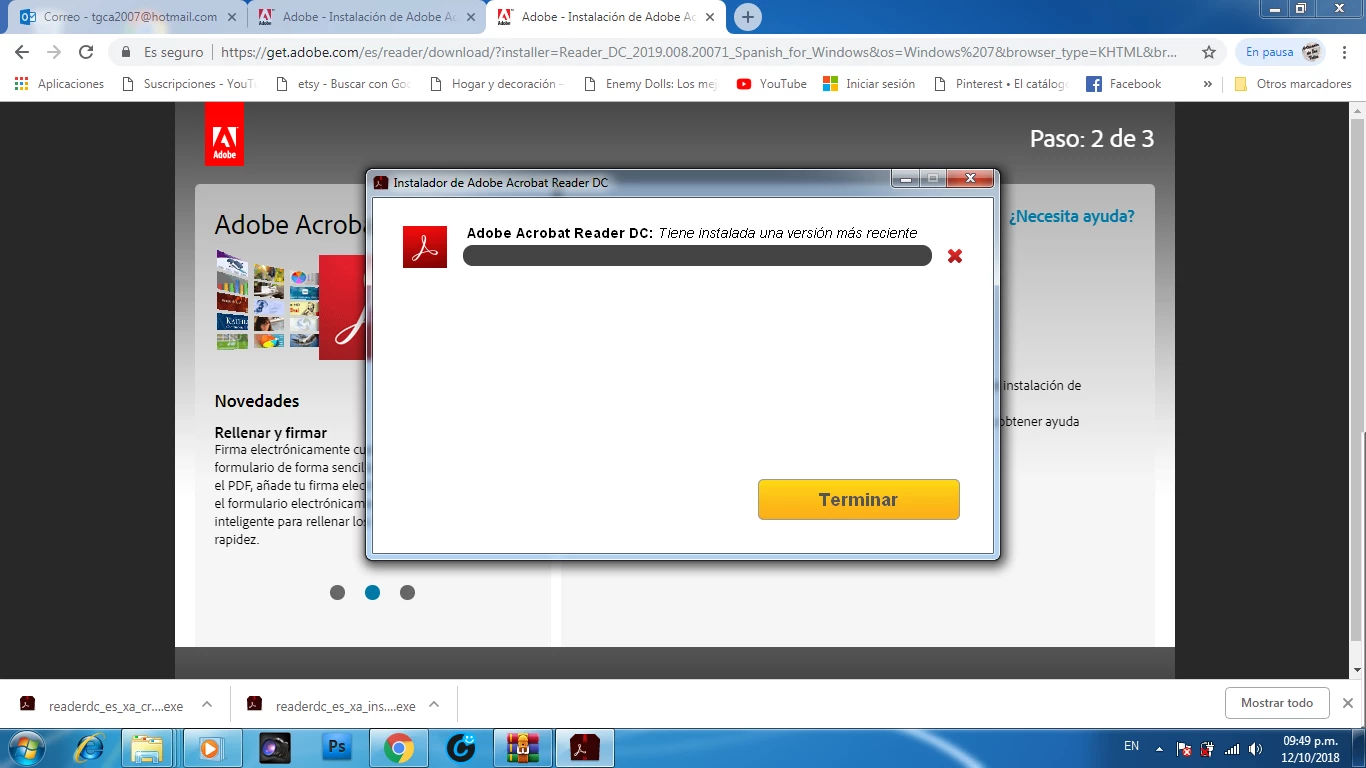Screen dimensions: 1366x768
Task: Open a new browser tab
Action: click(x=747, y=17)
